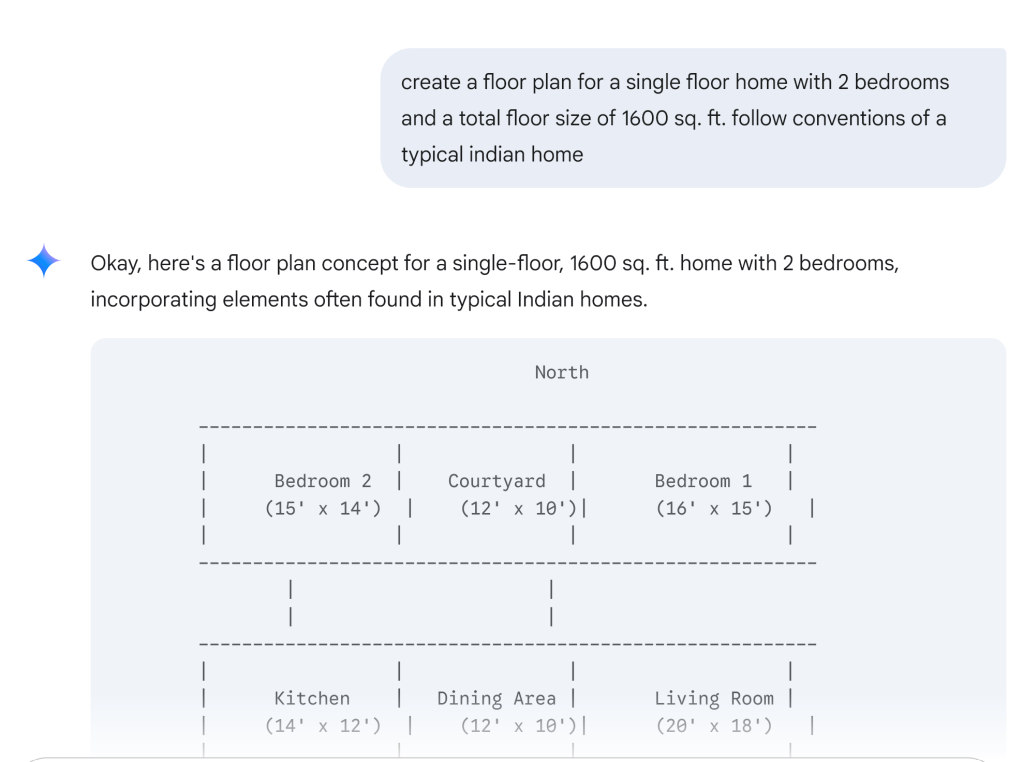Viewport: 1023px width, 762px height.
Task: Click the Dining Area label
Action: pos(496,698)
